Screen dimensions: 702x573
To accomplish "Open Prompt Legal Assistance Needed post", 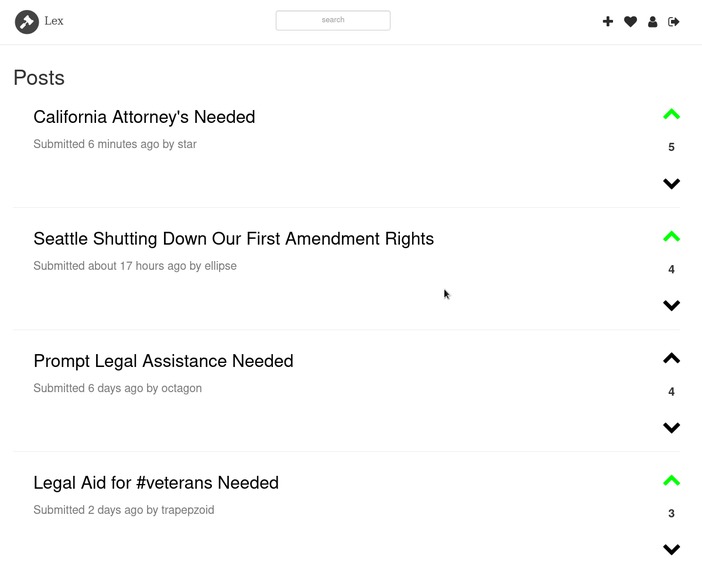I will (x=163, y=361).
